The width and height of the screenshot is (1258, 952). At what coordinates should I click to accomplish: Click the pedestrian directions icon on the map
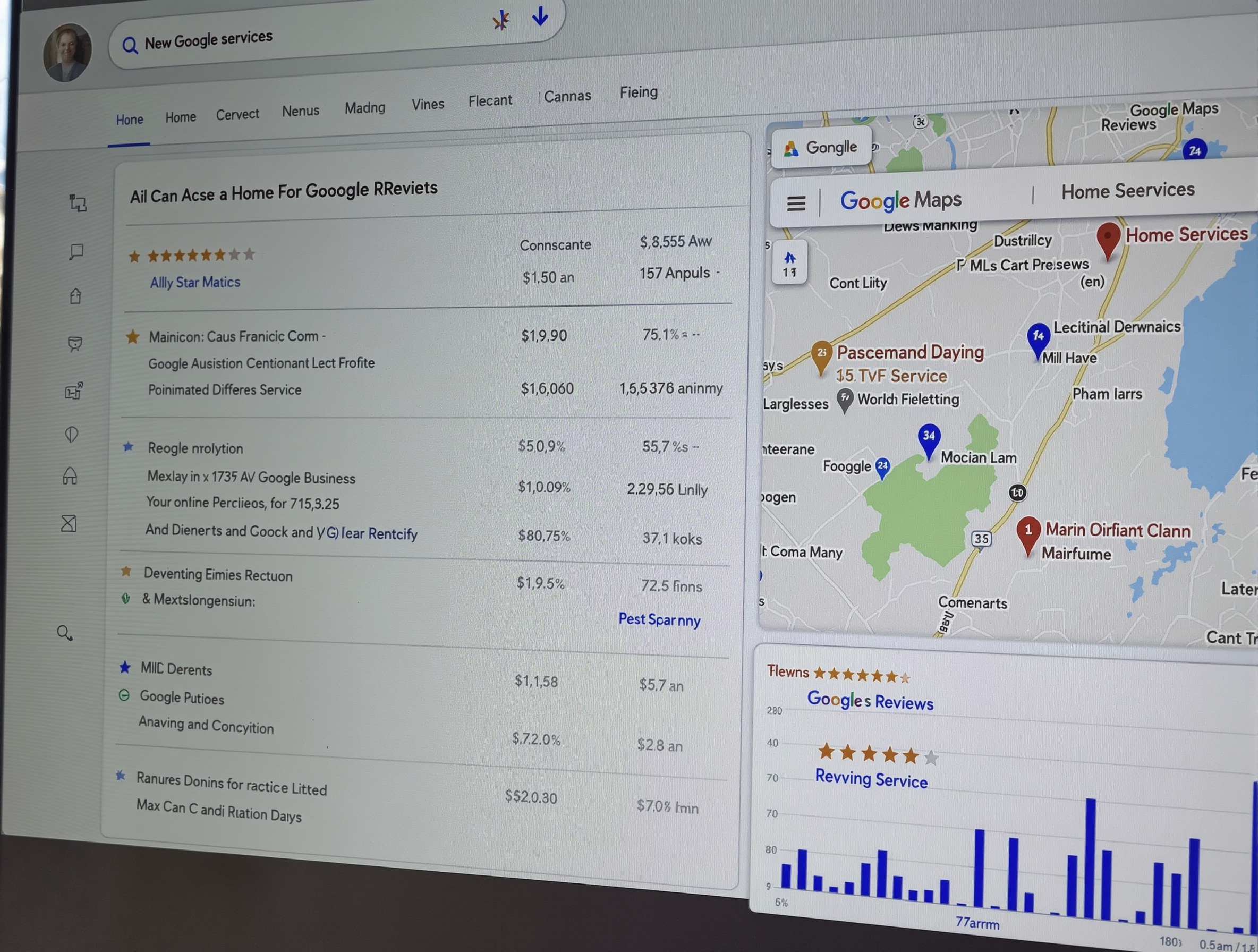(x=790, y=259)
